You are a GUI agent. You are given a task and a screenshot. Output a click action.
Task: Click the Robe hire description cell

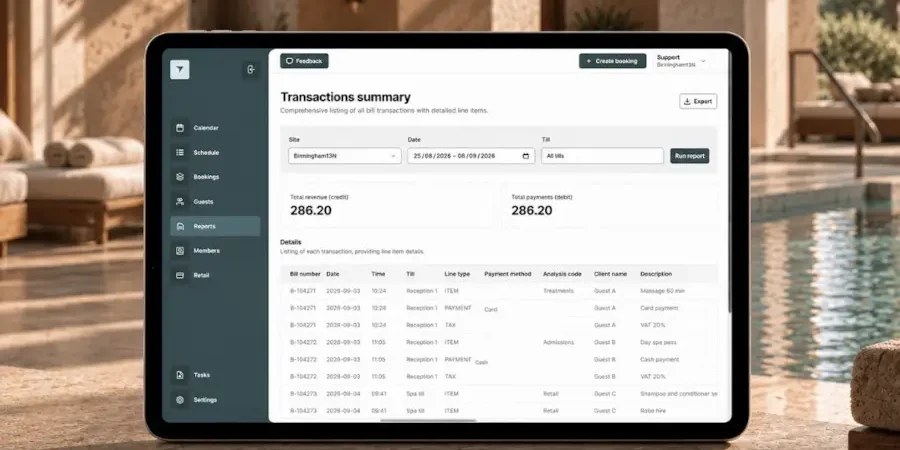coord(651,412)
